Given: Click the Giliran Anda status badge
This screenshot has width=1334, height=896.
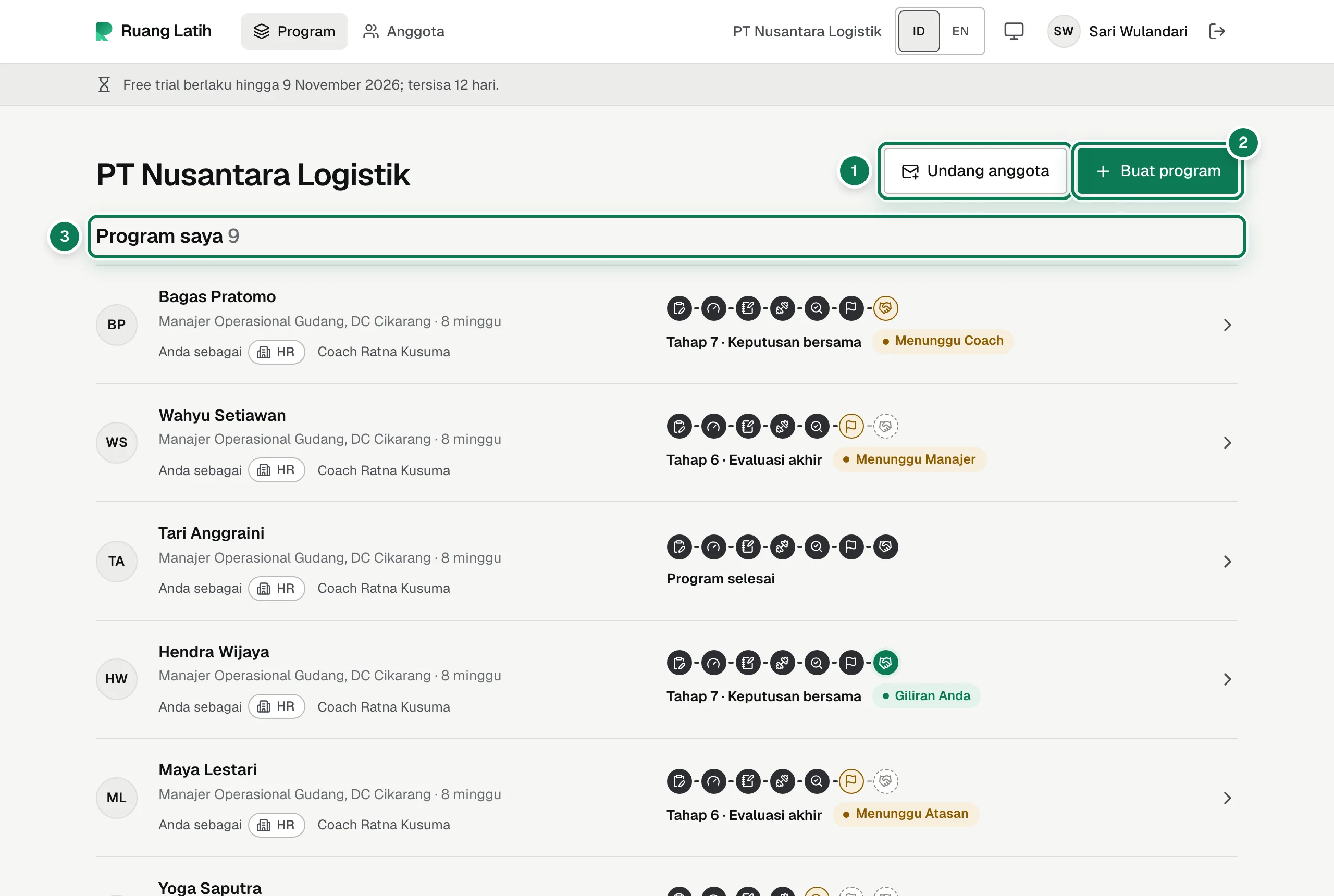Looking at the screenshot, I should [926, 696].
